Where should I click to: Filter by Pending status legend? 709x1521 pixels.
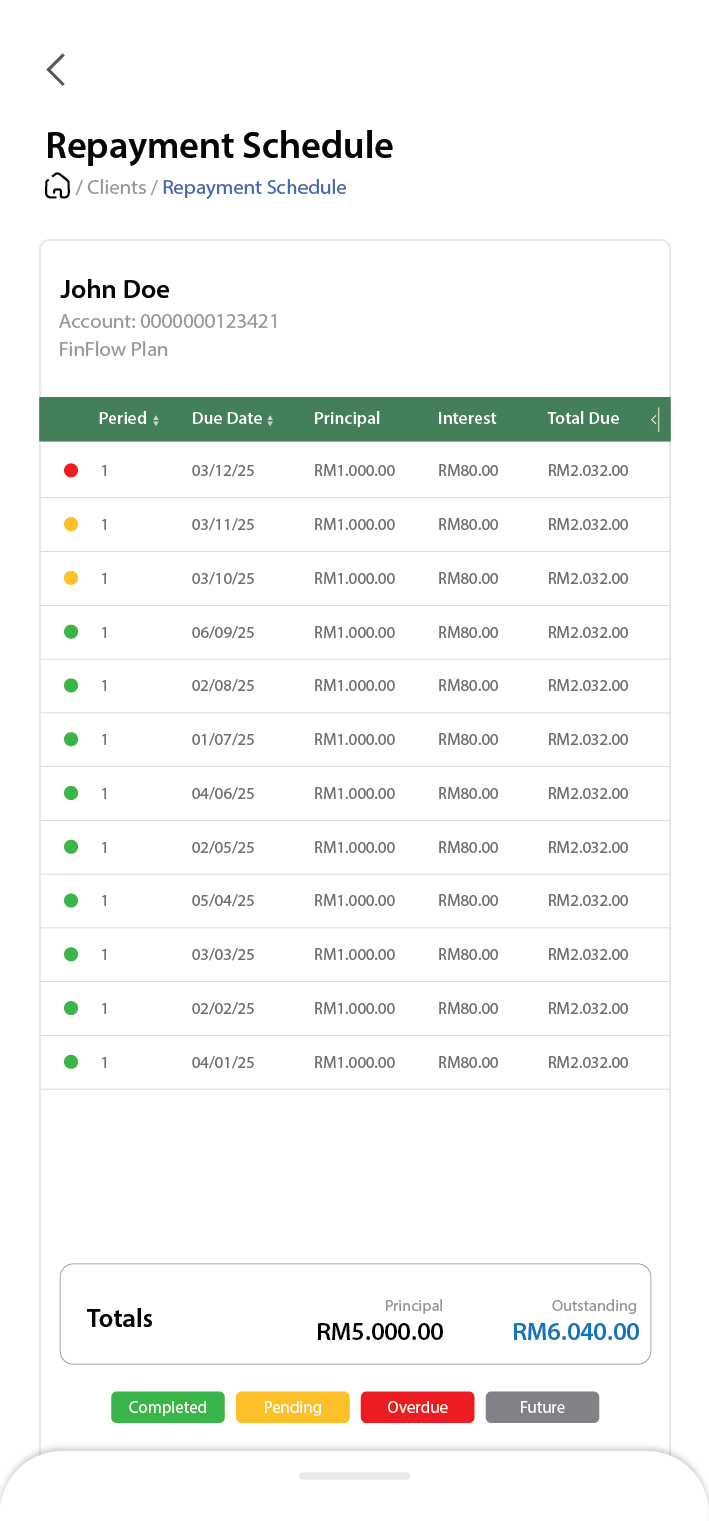(x=292, y=1407)
